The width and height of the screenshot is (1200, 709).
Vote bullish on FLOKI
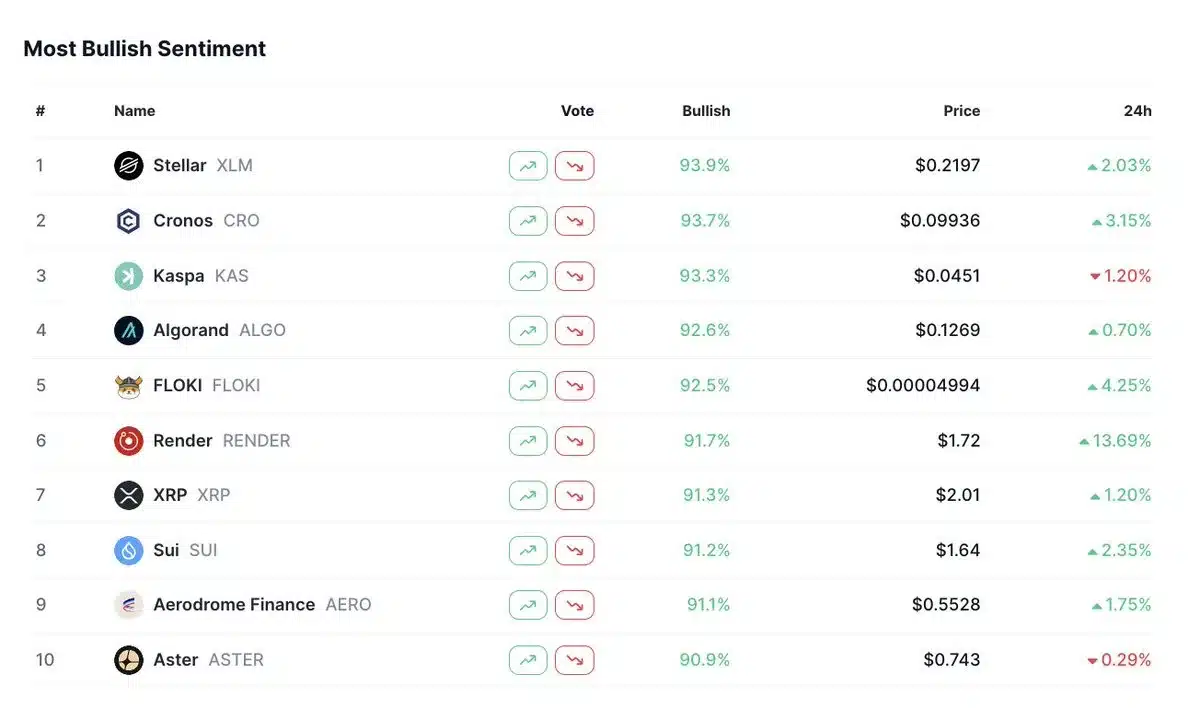527,385
